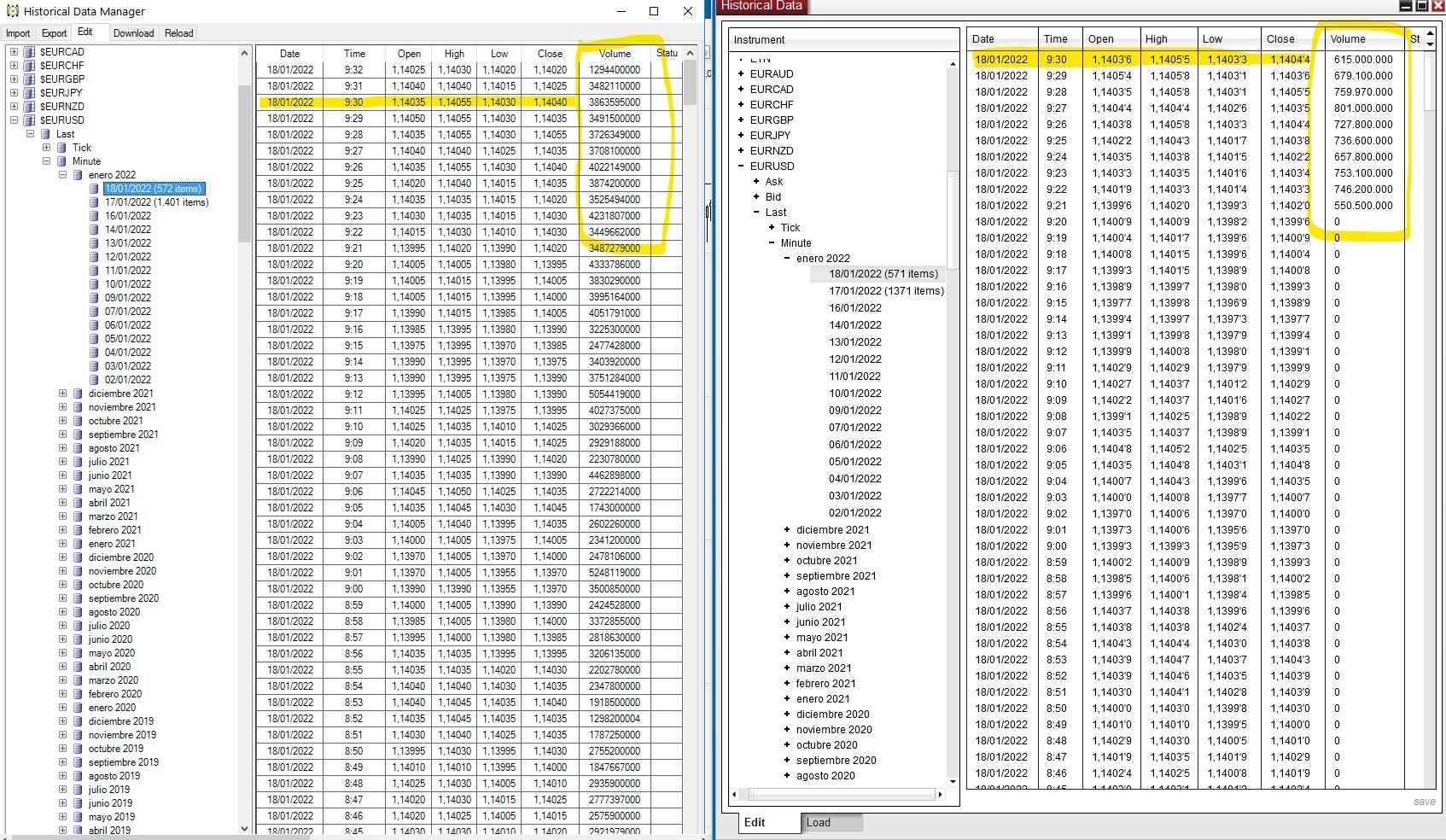Click the icon beside diciembre 2021 in Data Manager
Viewport: 1446px width, 840px height.
[78, 394]
